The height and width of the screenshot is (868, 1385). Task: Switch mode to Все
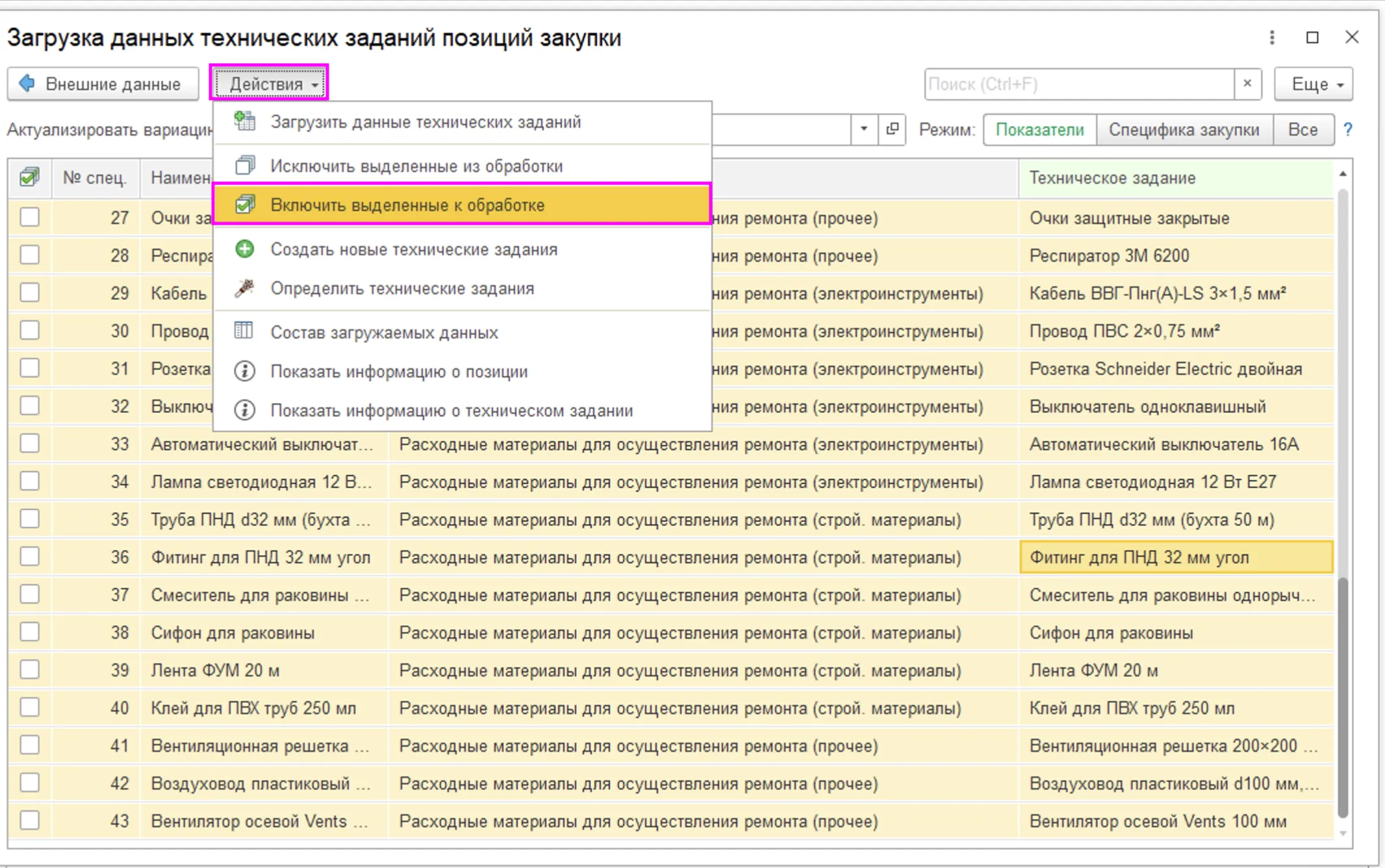tap(1303, 129)
